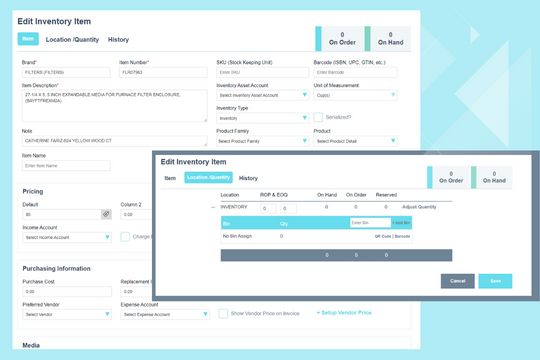Open History tab in back window

pyautogui.click(x=118, y=40)
